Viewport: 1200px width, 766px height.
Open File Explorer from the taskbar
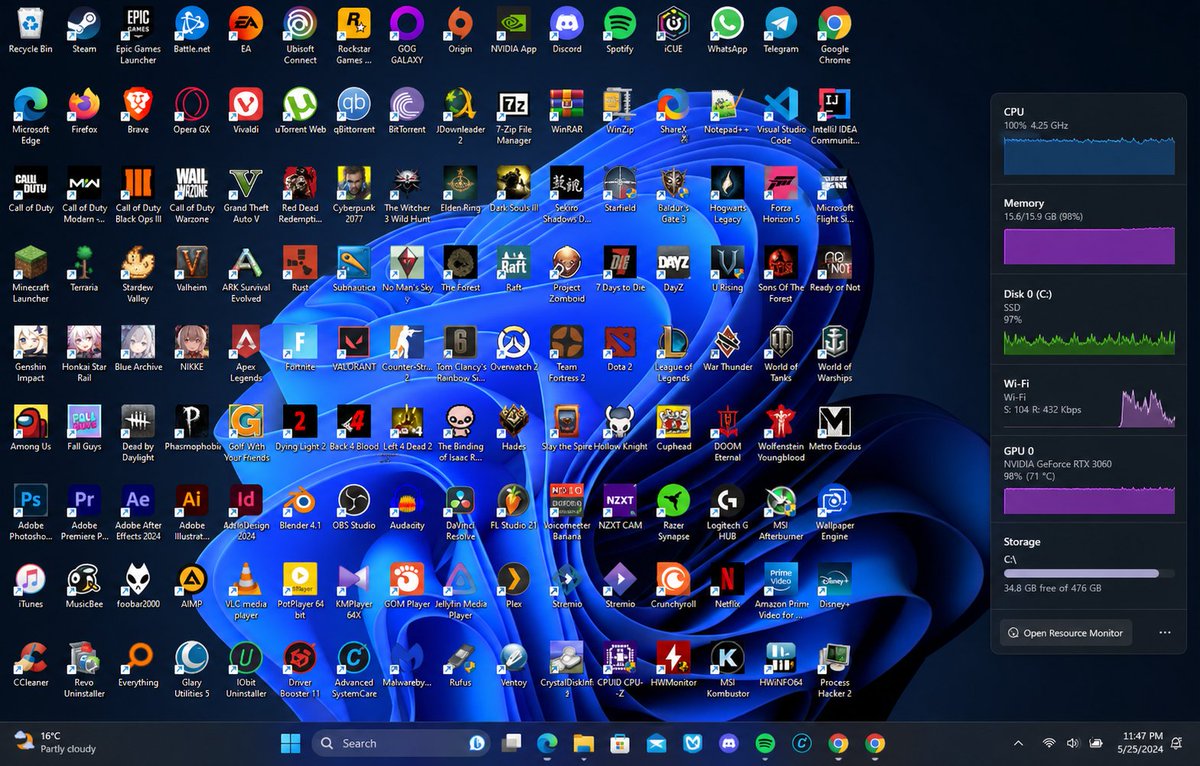point(583,743)
